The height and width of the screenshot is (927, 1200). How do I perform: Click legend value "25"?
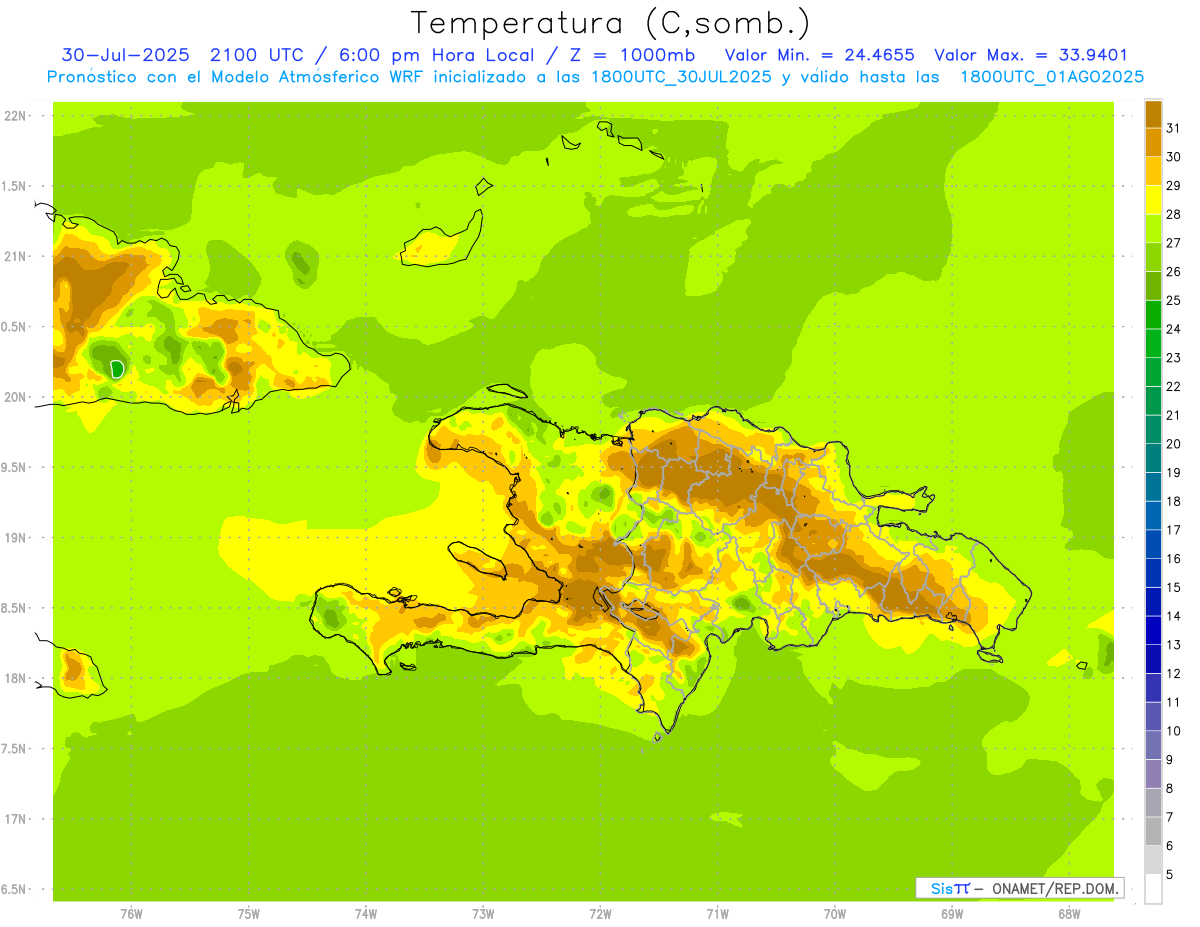tap(1174, 300)
